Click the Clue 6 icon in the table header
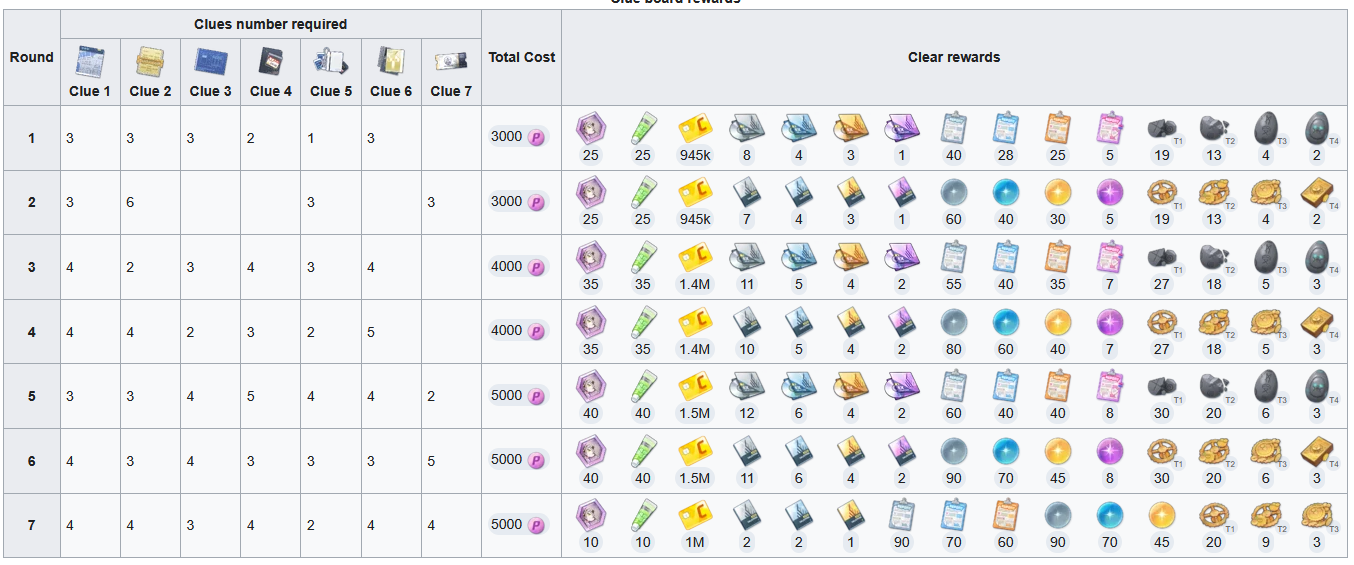 pos(391,62)
